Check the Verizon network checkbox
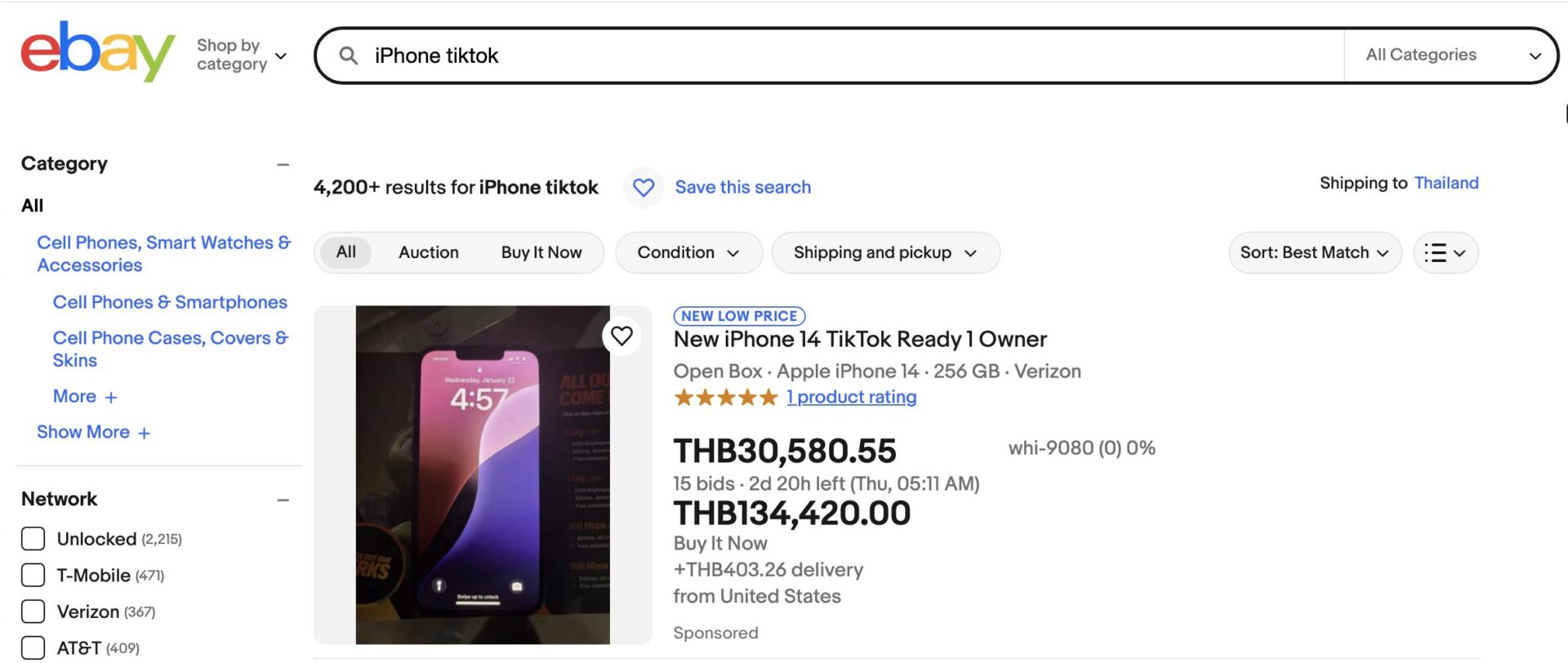The width and height of the screenshot is (1568, 663). (x=33, y=612)
